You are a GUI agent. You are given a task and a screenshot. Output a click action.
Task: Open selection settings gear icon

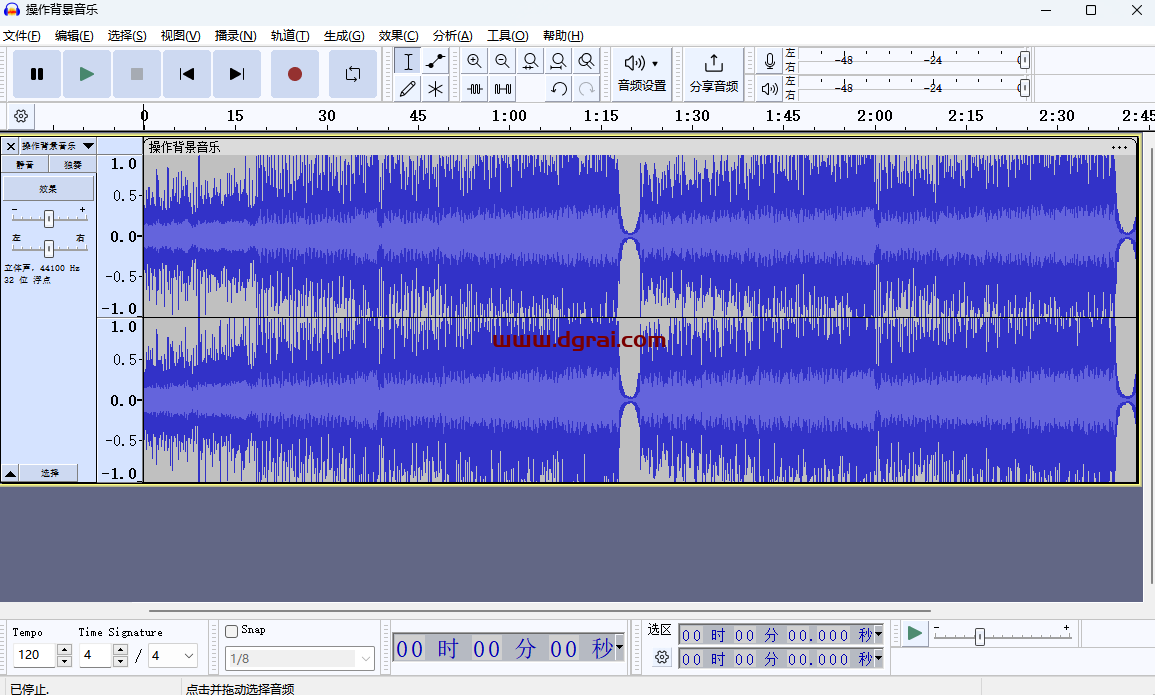coord(661,657)
